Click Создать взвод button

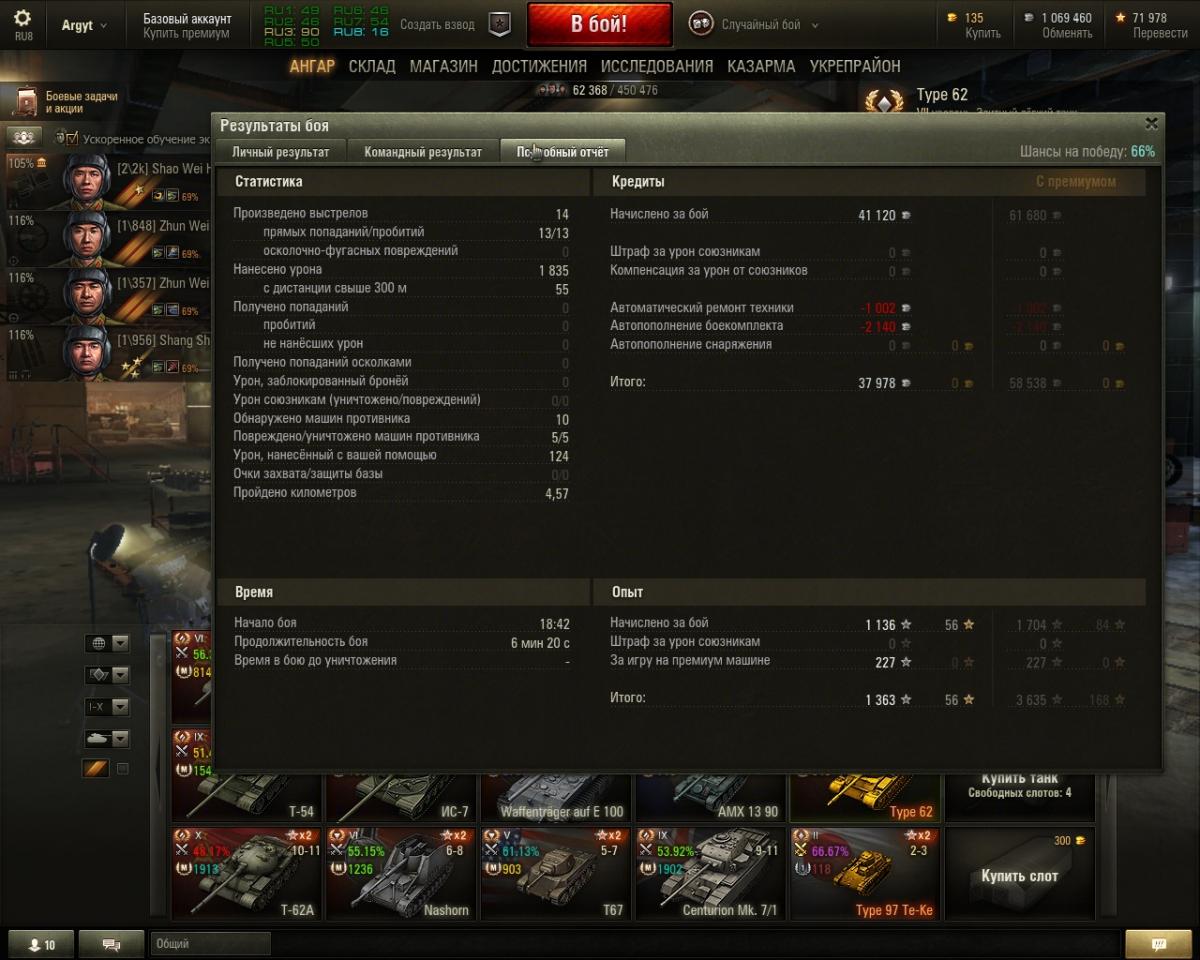pyautogui.click(x=437, y=25)
